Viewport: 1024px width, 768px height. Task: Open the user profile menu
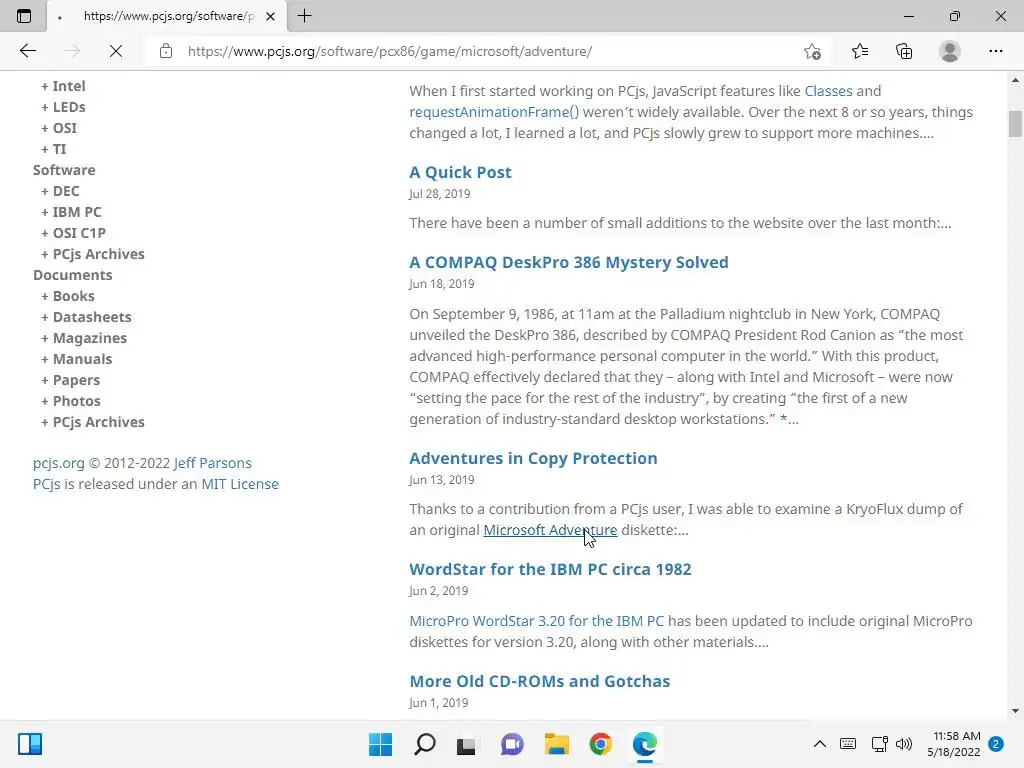(x=950, y=51)
